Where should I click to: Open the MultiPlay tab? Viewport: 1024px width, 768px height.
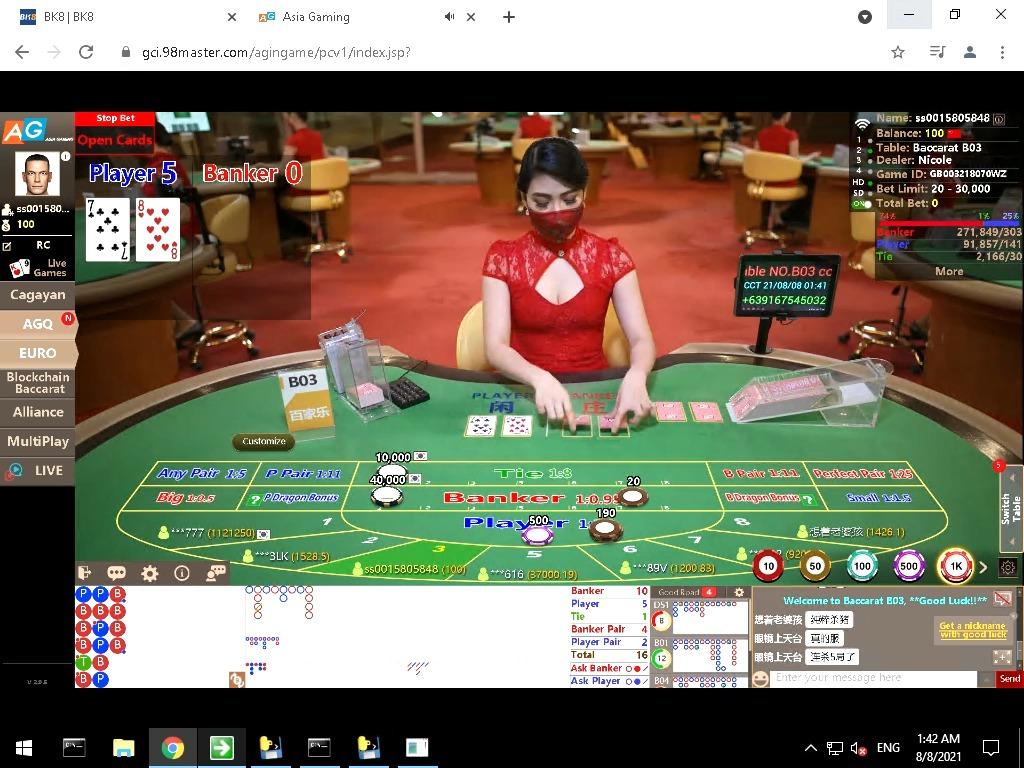[x=37, y=441]
